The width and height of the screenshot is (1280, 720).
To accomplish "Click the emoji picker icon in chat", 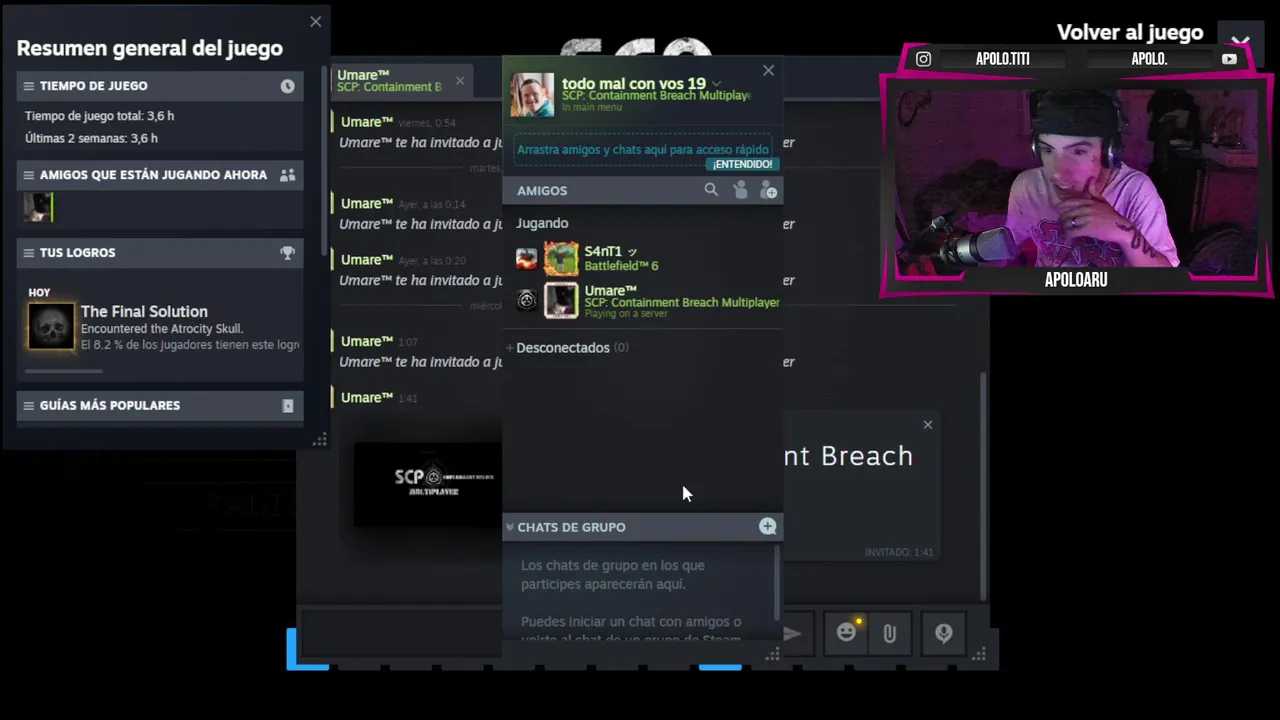I will 847,633.
